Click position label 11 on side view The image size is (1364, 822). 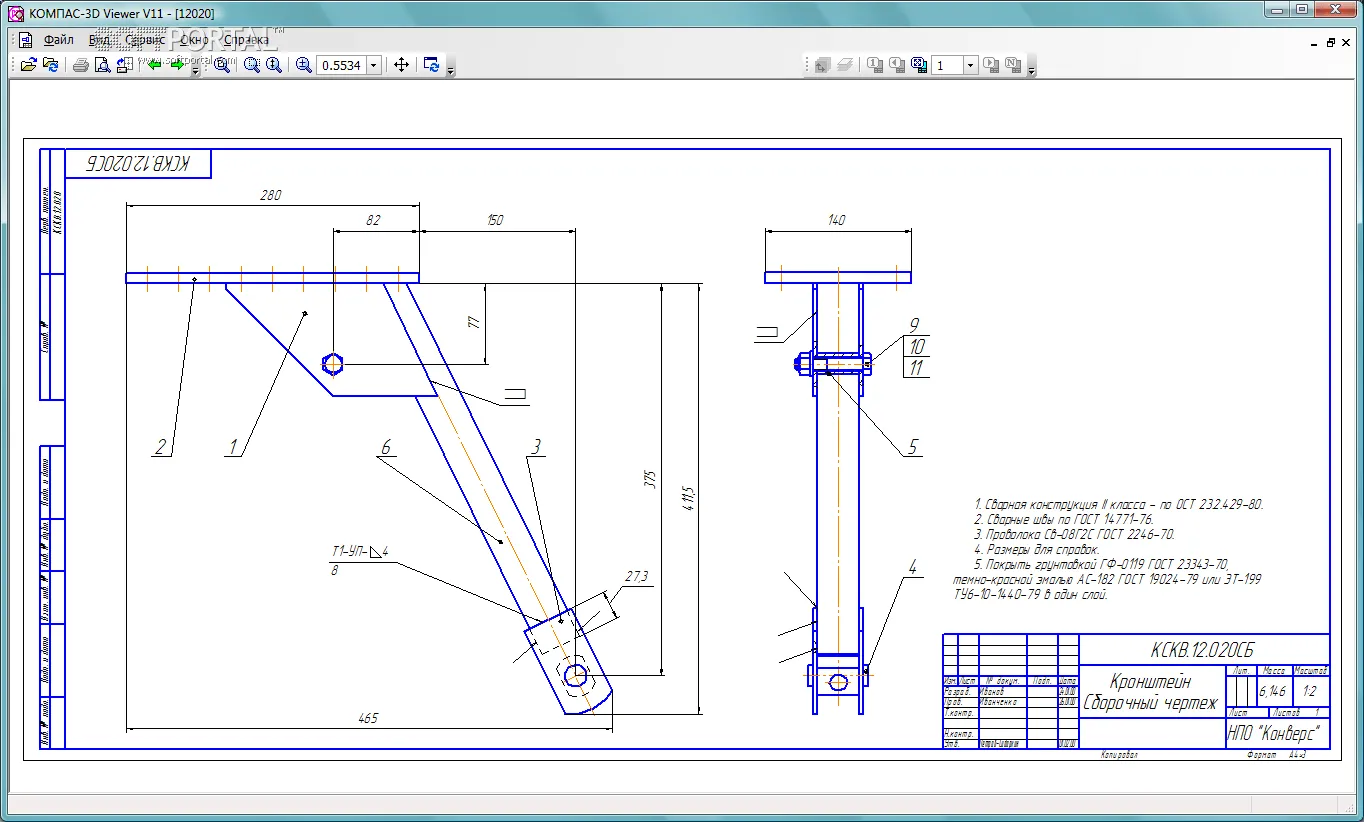(x=916, y=368)
